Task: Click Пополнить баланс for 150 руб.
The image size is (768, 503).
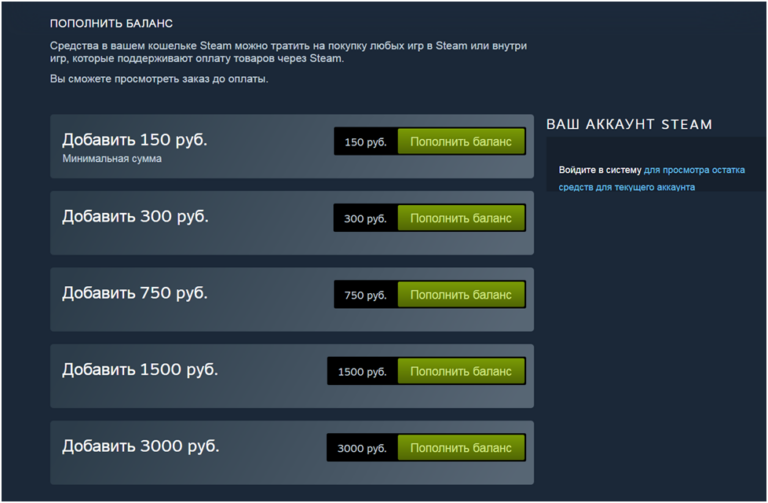Action: 461,142
